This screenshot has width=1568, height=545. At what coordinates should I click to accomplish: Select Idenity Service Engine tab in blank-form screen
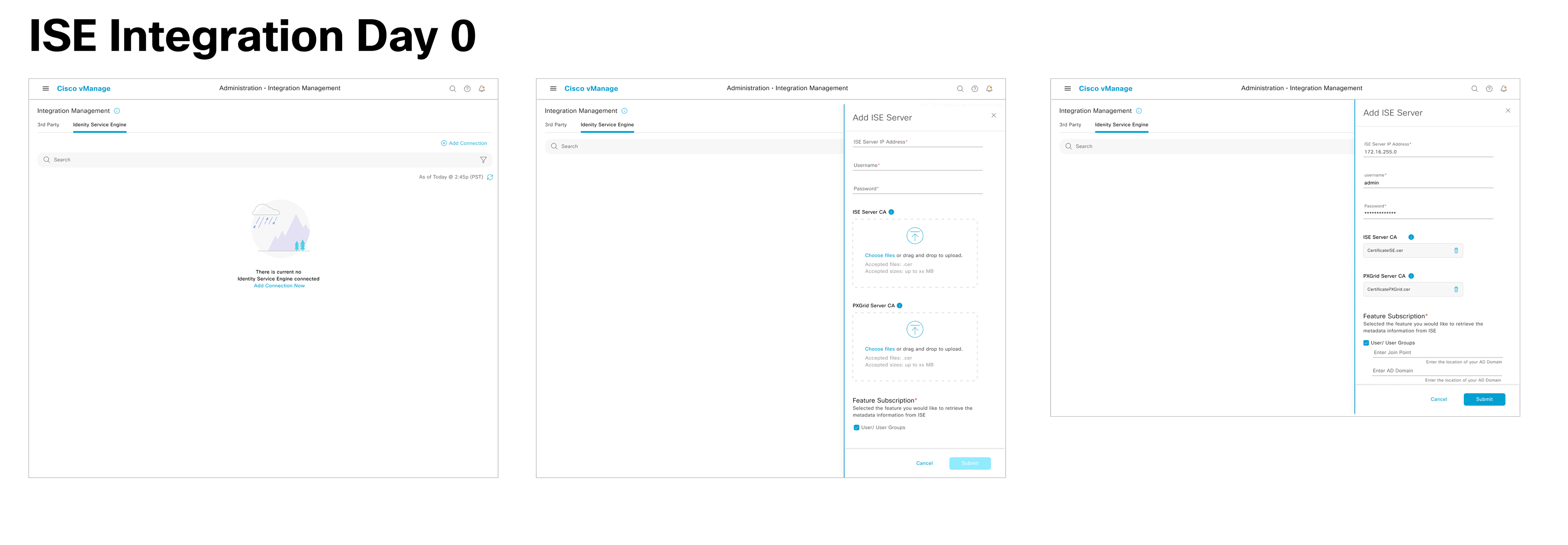coord(607,125)
